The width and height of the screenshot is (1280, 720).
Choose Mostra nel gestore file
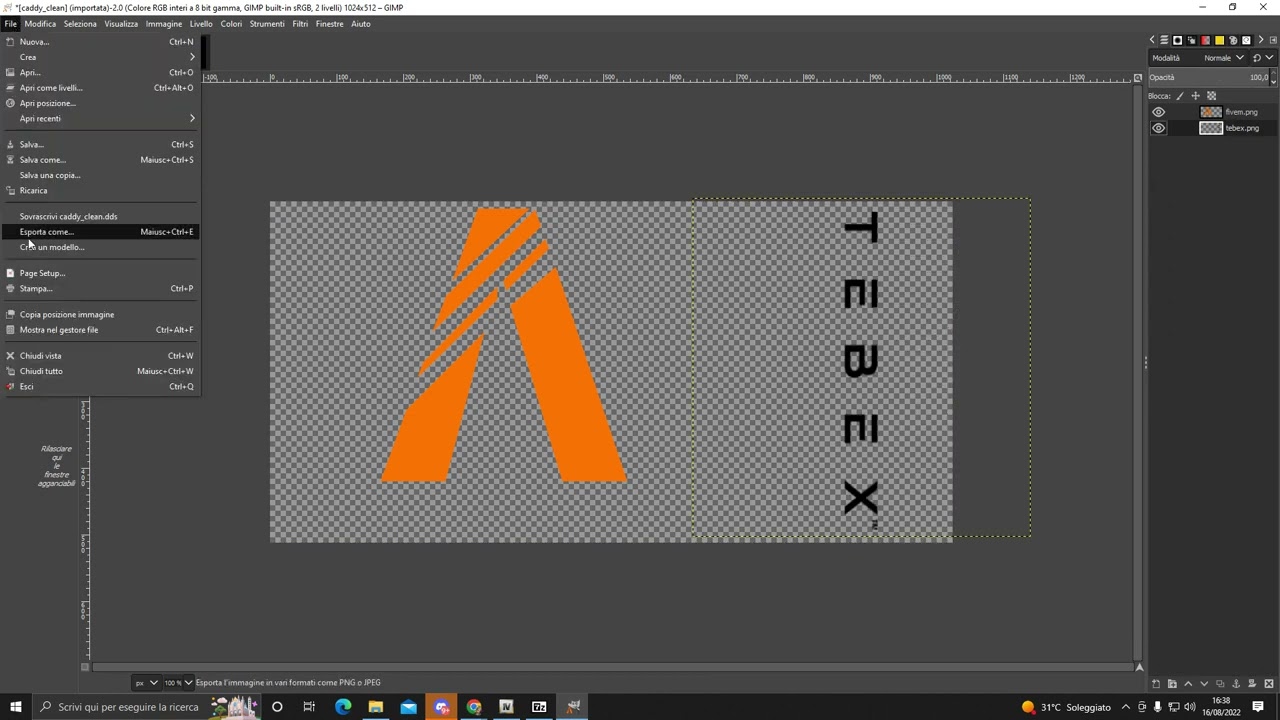click(101, 330)
